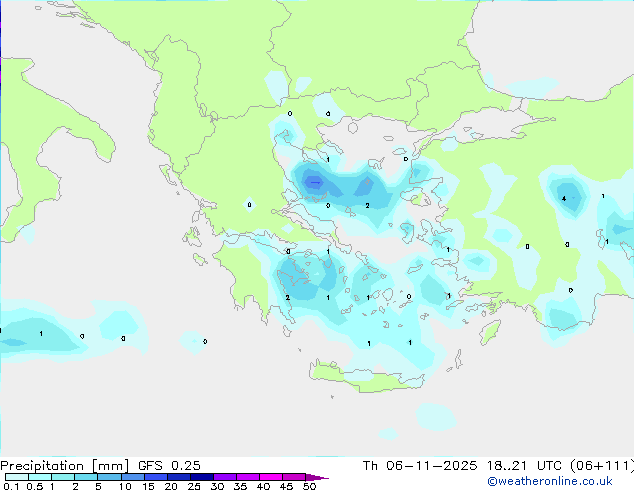Click the value '4' over western Turkey
This screenshot has width=634, height=490.
[x=564, y=199]
